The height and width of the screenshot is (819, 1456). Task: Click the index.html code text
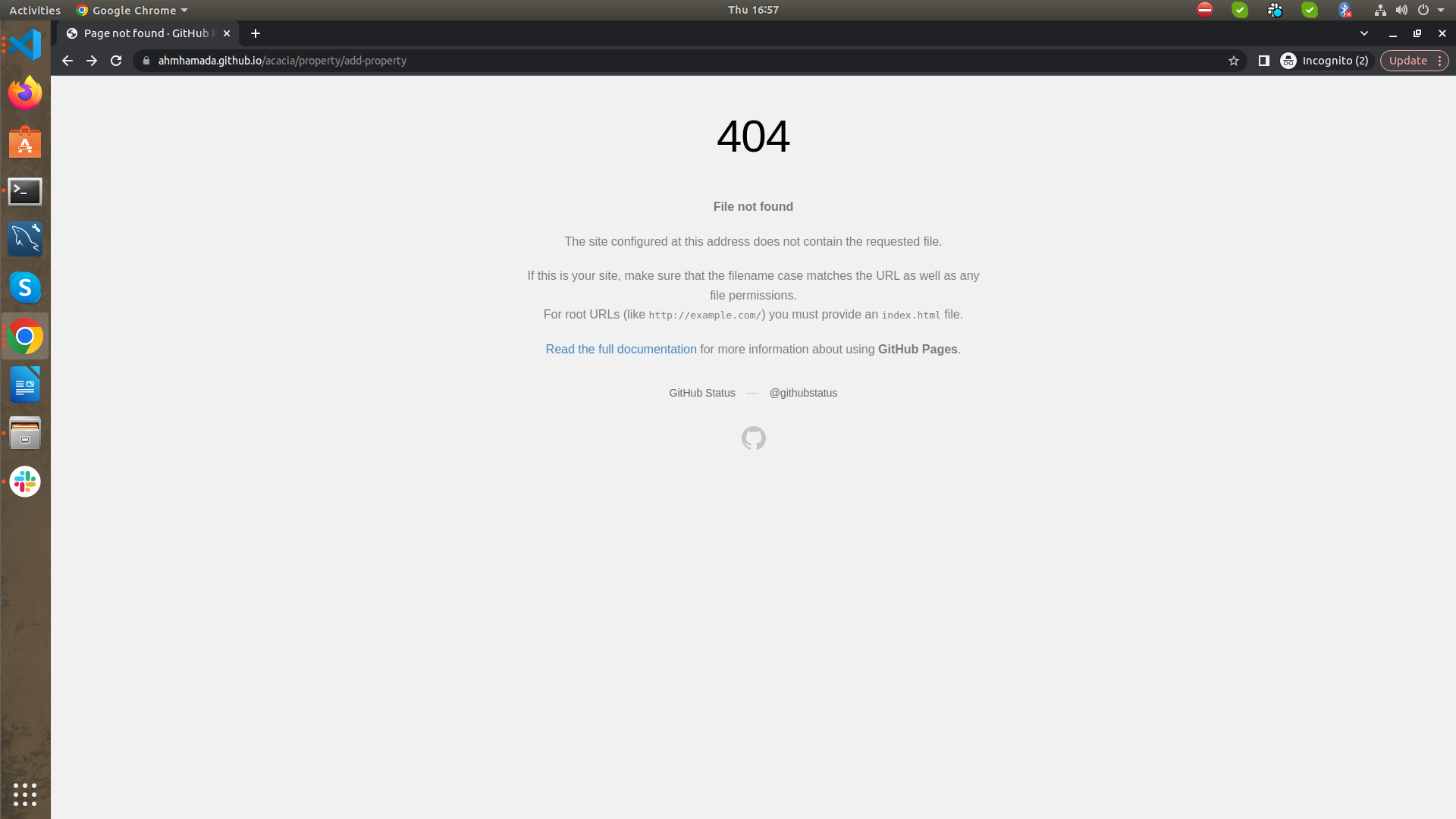coord(911,315)
